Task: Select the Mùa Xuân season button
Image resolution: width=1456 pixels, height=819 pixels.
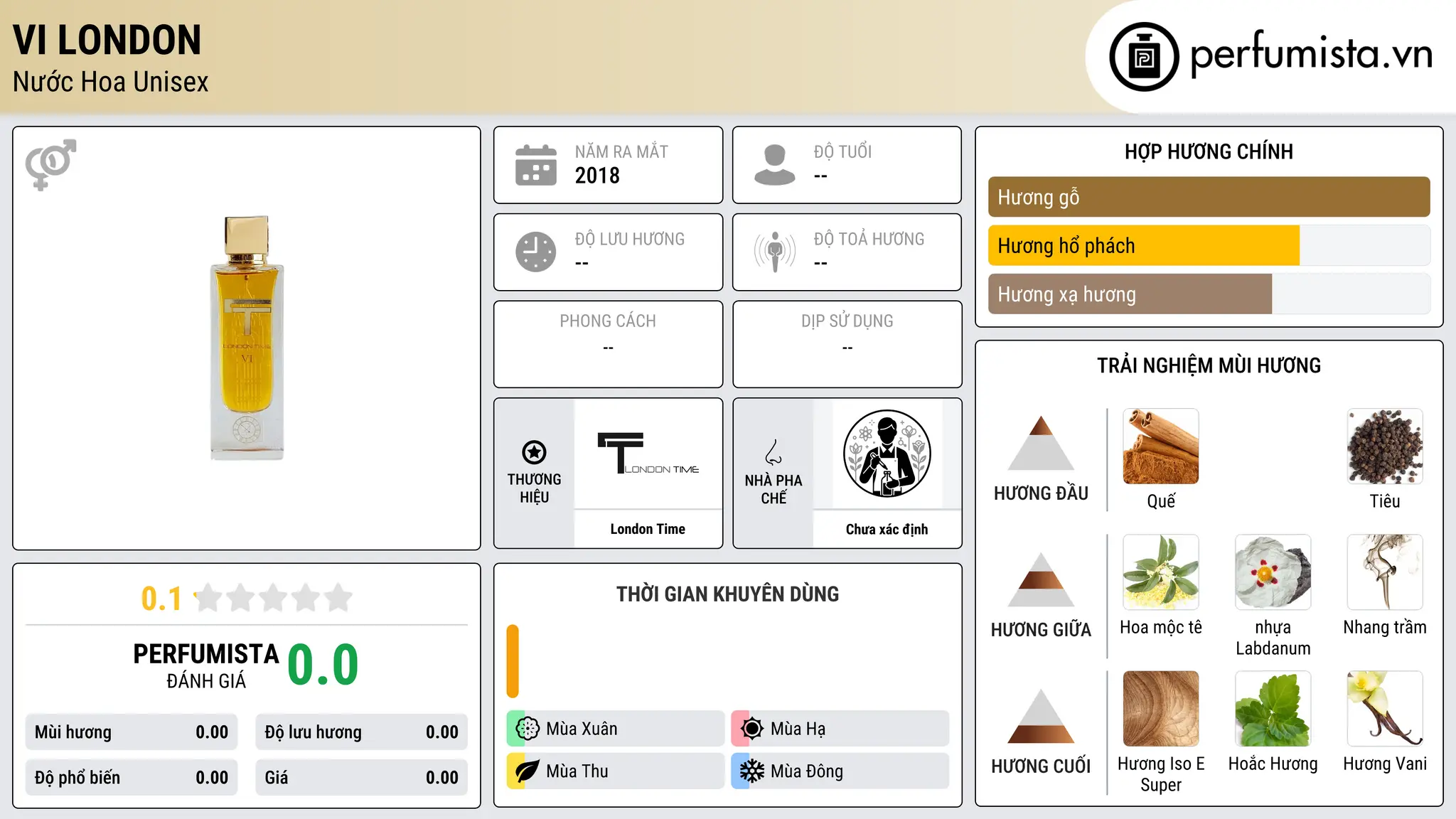Action: coord(616,729)
